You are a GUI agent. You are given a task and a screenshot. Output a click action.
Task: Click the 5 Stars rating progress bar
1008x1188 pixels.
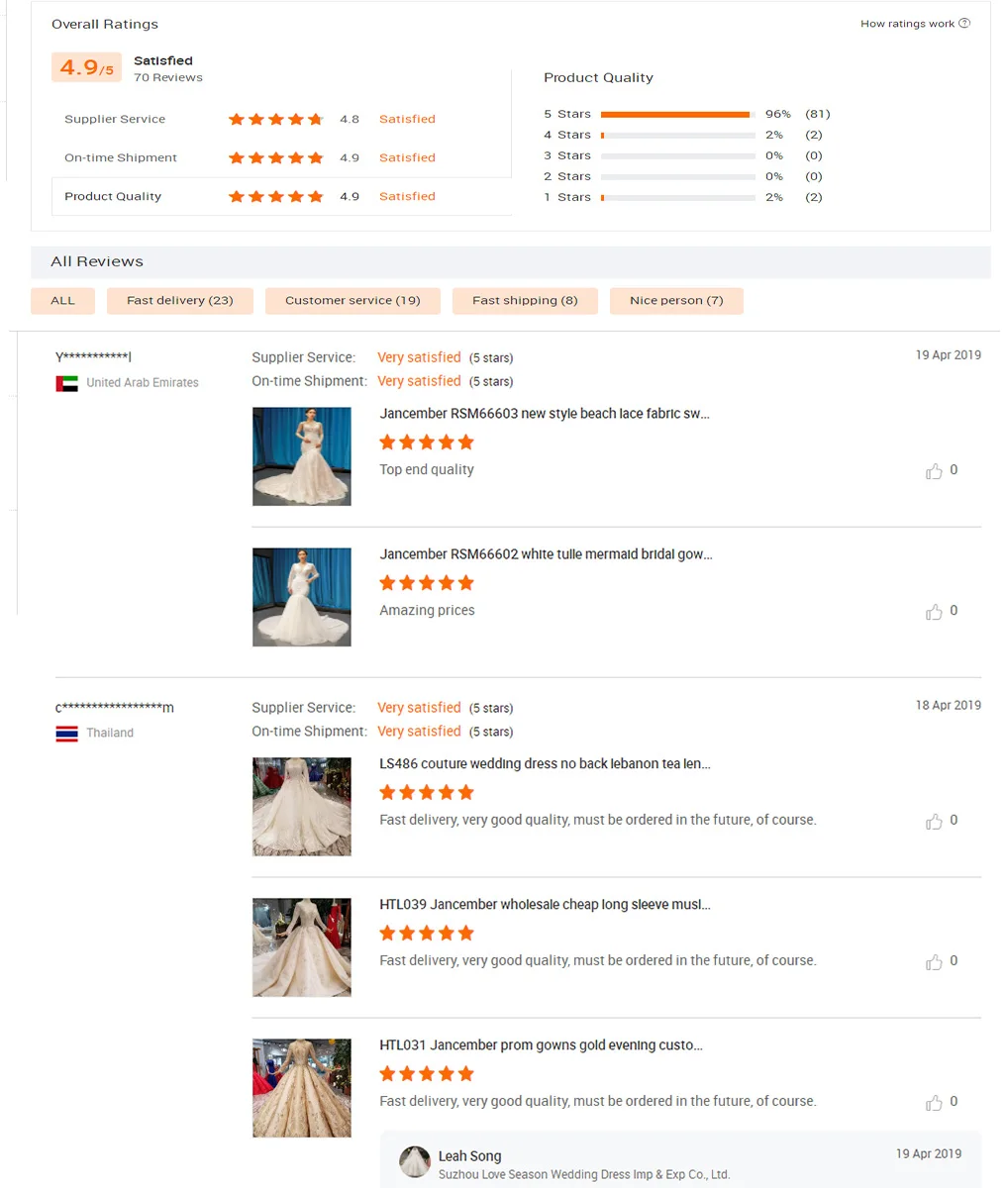click(678, 115)
